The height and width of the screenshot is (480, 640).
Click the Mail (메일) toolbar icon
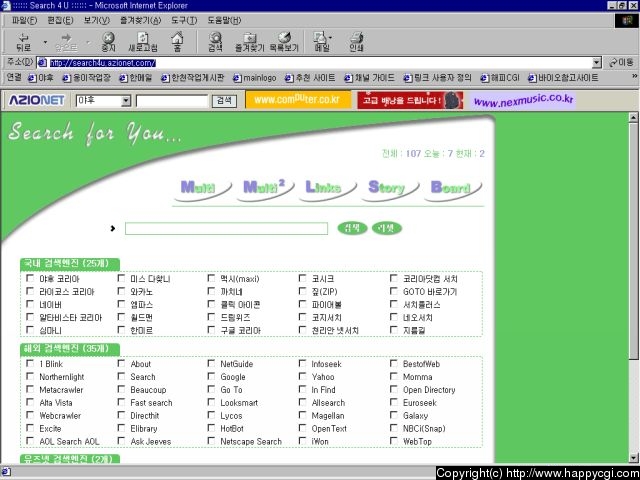tap(321, 42)
